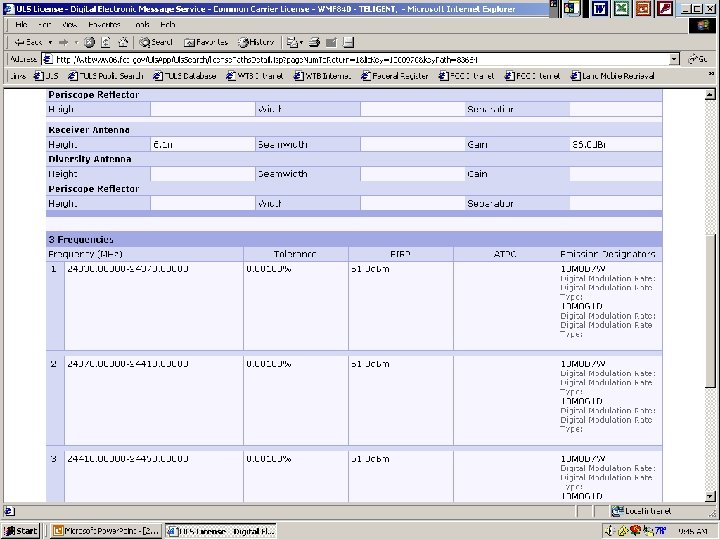Screen dimensions: 720x540
Task: Click the Go button
Action: (698, 59)
